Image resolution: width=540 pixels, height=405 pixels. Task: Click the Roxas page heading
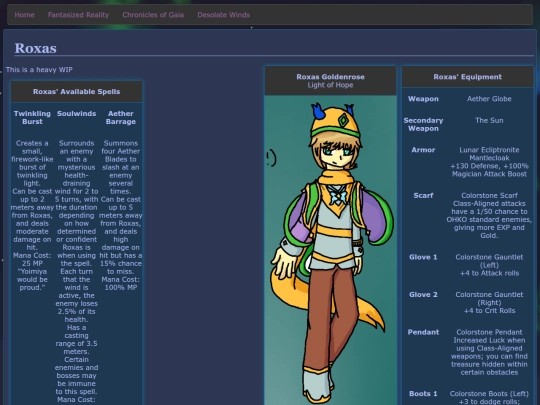coord(35,48)
